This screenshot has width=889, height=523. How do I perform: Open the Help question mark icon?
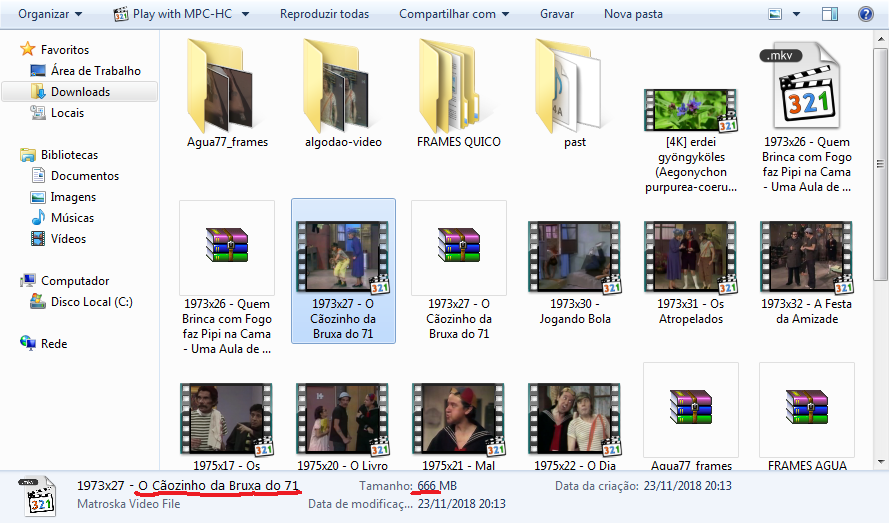point(866,14)
